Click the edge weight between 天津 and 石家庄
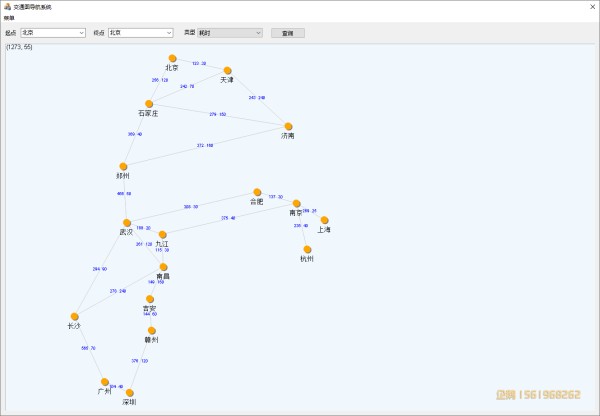The image size is (600, 416). pos(187,86)
